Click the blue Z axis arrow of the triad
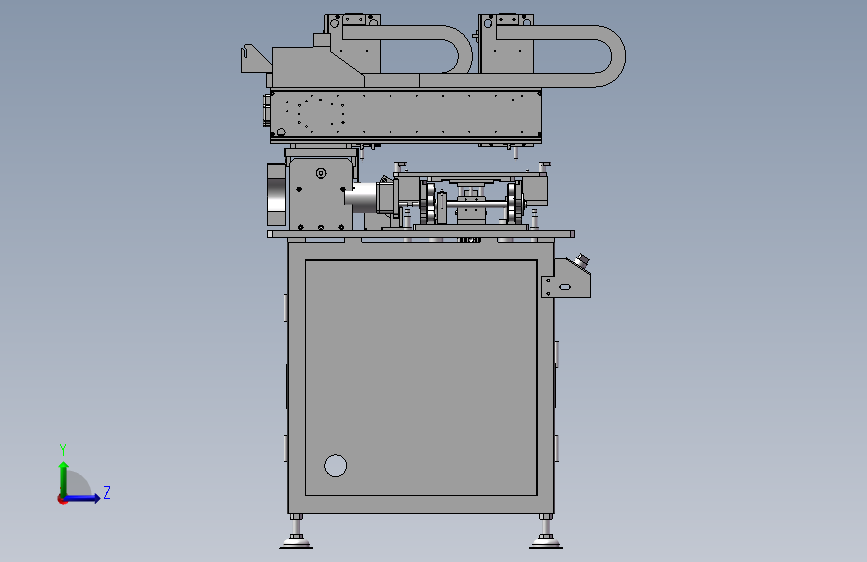Viewport: 867px width, 562px height. tap(83, 498)
